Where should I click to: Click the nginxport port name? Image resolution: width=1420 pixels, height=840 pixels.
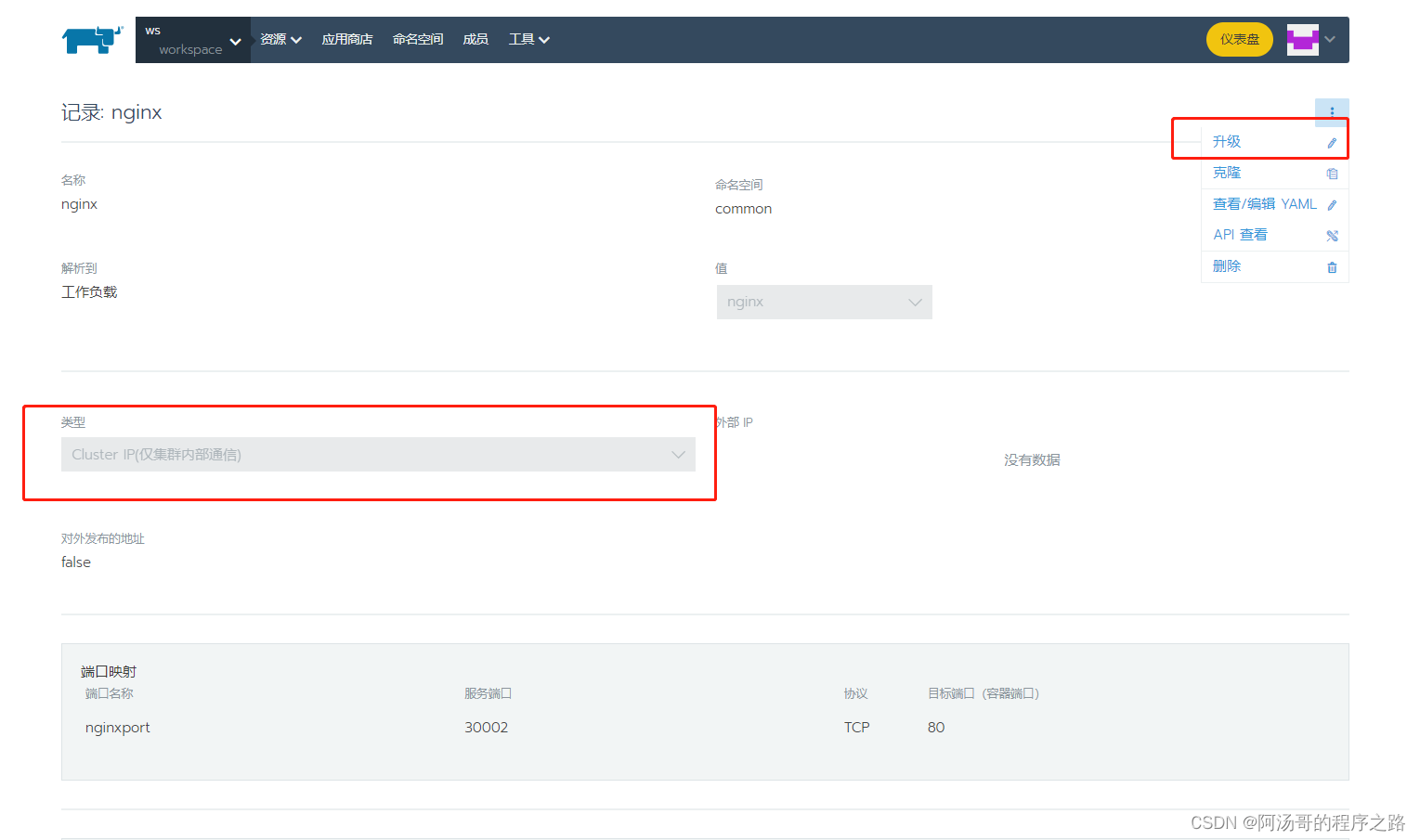coord(117,728)
